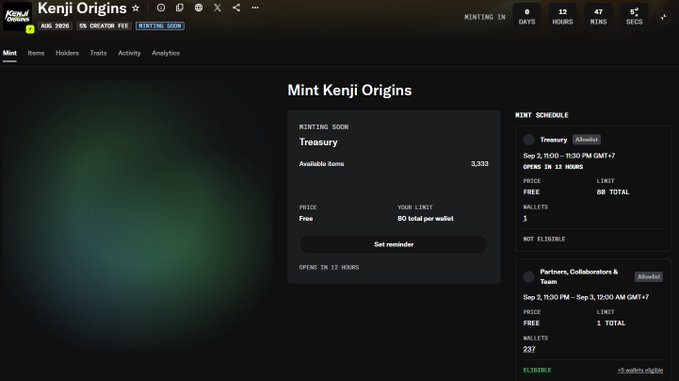Click the green verified badge on logo
The width and height of the screenshot is (679, 381).
coord(30,29)
